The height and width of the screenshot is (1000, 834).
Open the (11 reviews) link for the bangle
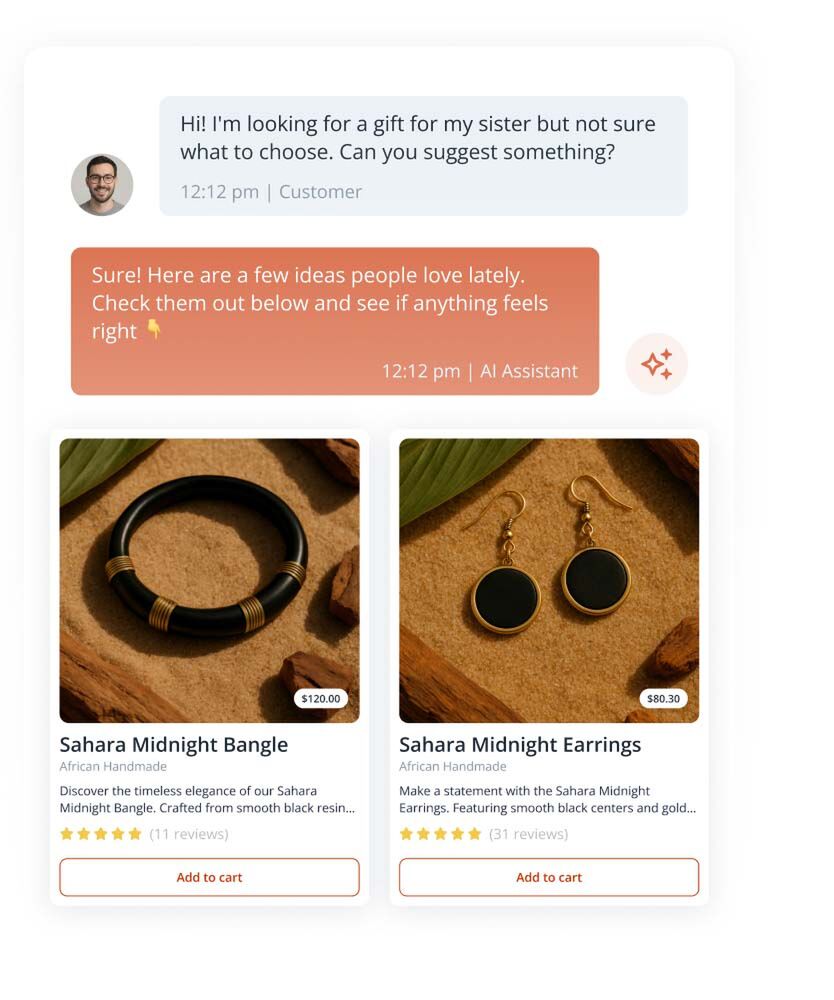189,832
